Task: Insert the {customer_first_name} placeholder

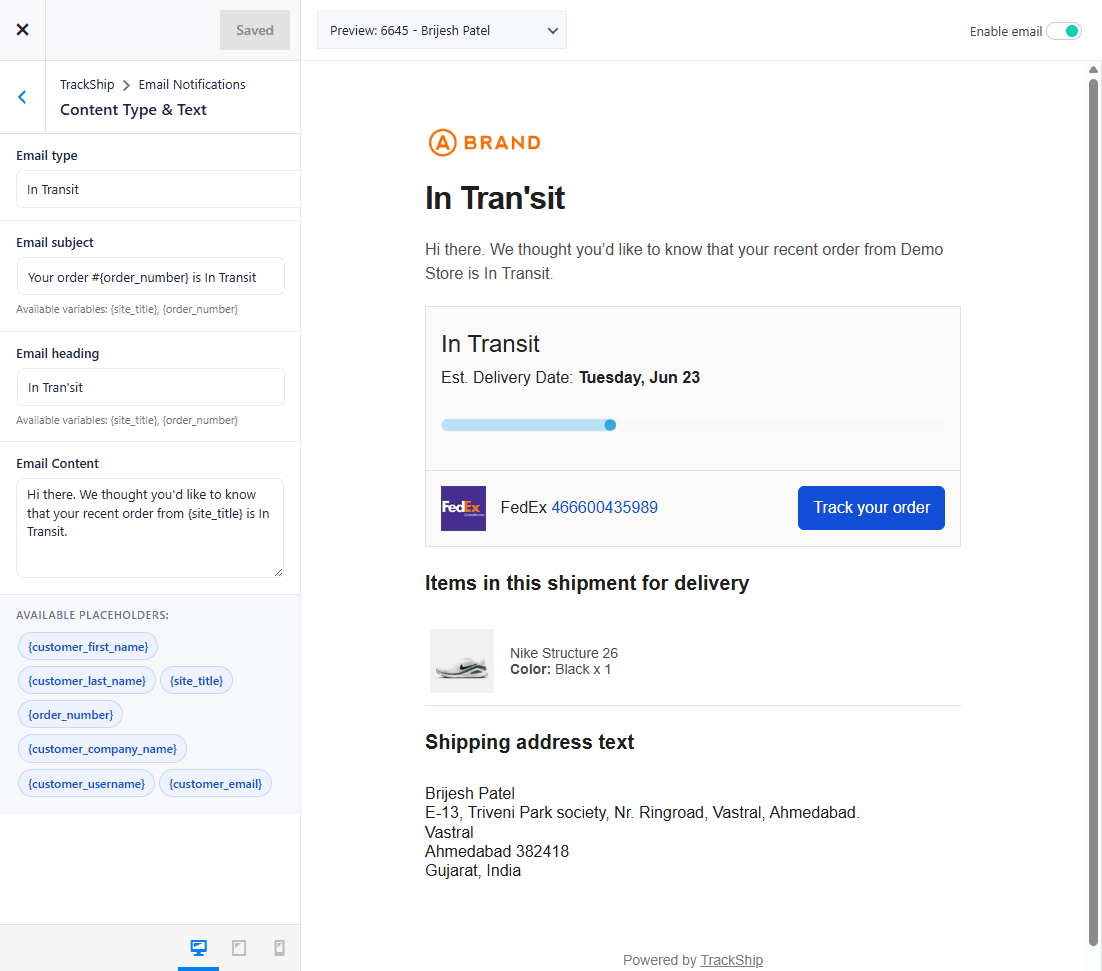Action: point(88,646)
